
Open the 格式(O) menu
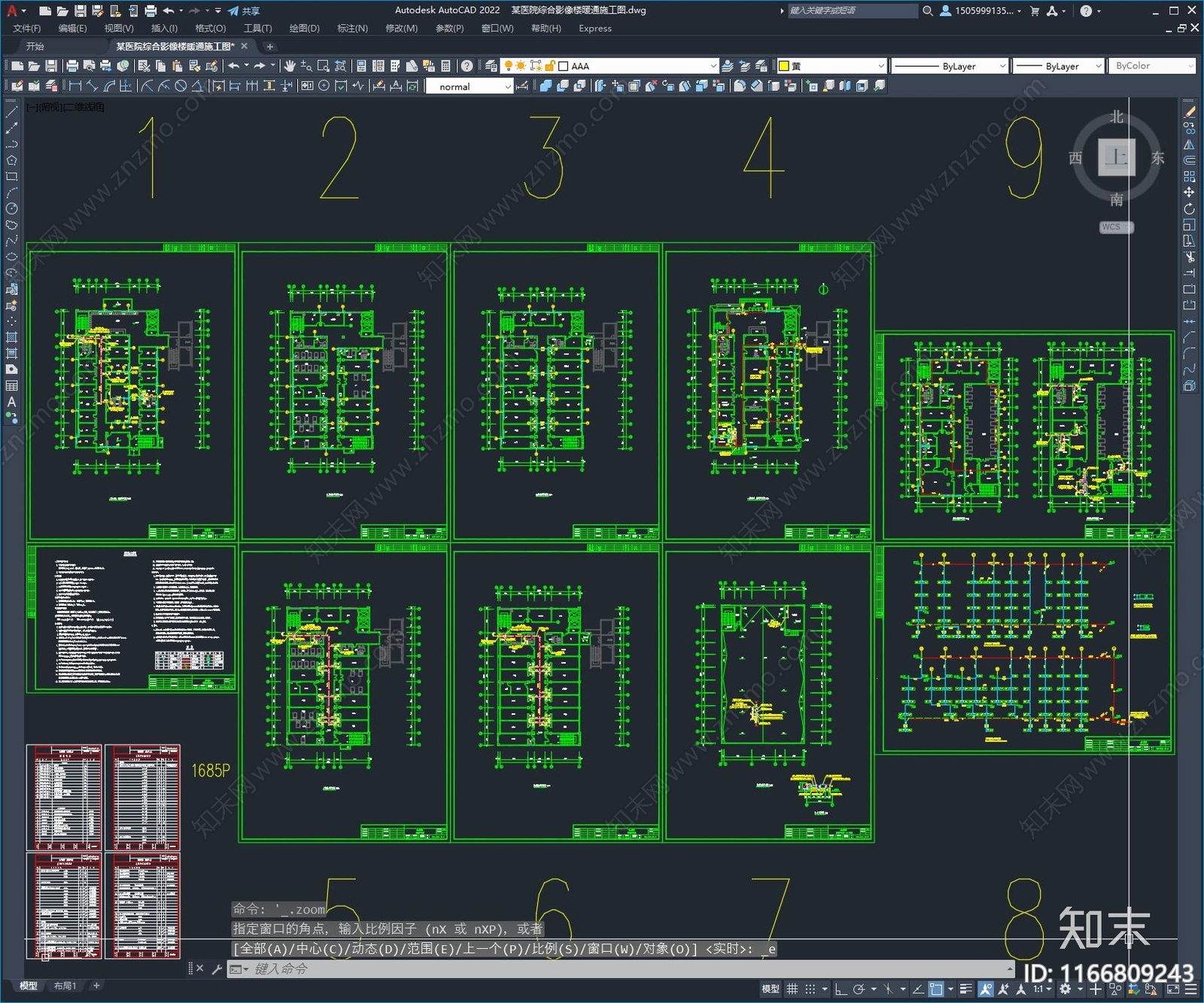coord(210,29)
